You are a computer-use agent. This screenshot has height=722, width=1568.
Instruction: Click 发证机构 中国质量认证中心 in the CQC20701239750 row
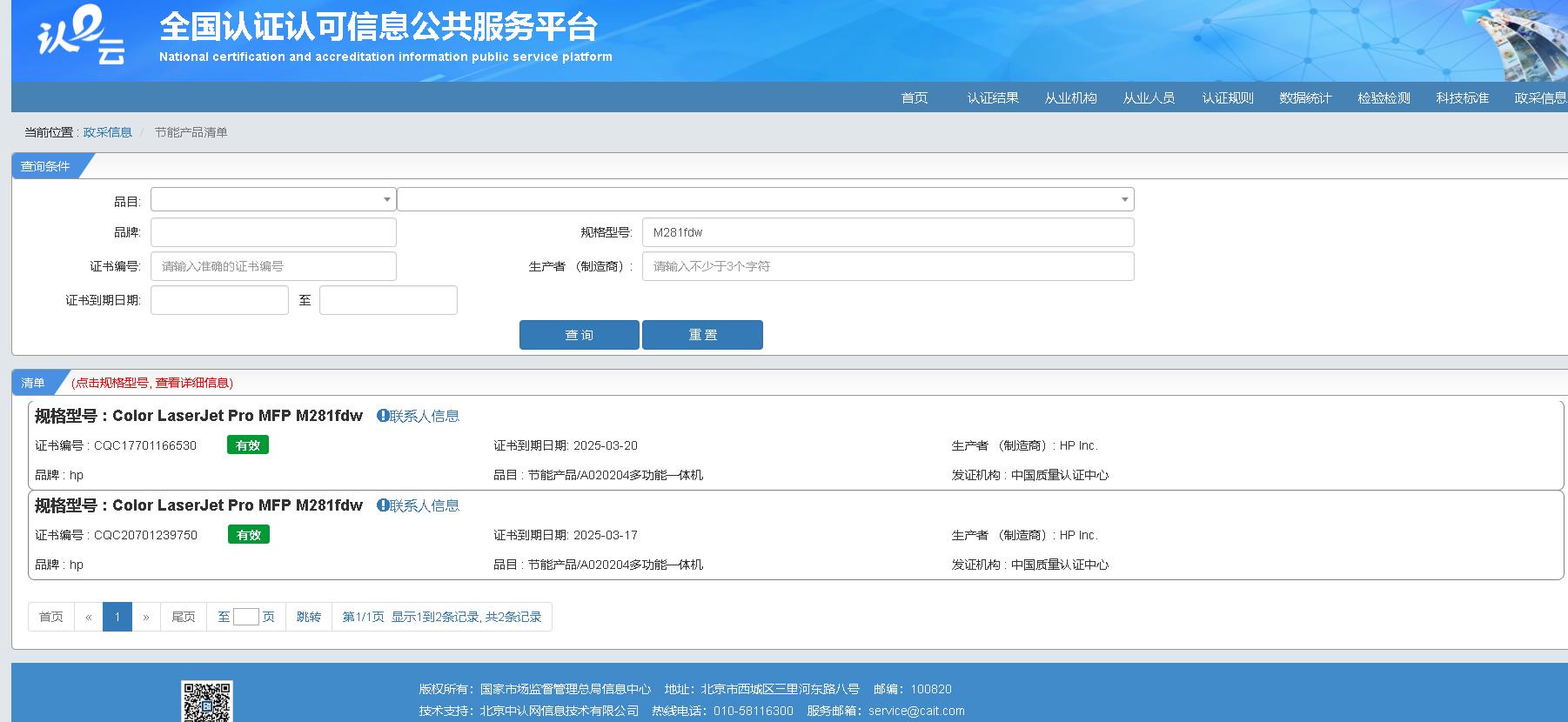point(1030,565)
